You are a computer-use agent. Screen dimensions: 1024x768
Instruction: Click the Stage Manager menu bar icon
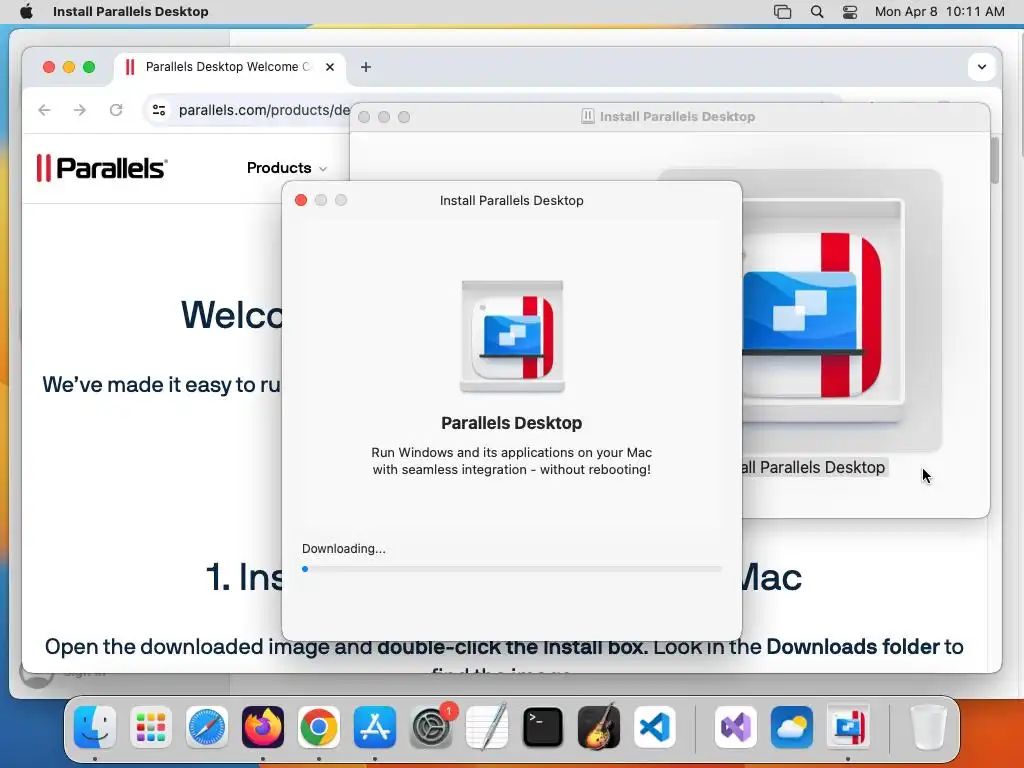[x=782, y=12]
